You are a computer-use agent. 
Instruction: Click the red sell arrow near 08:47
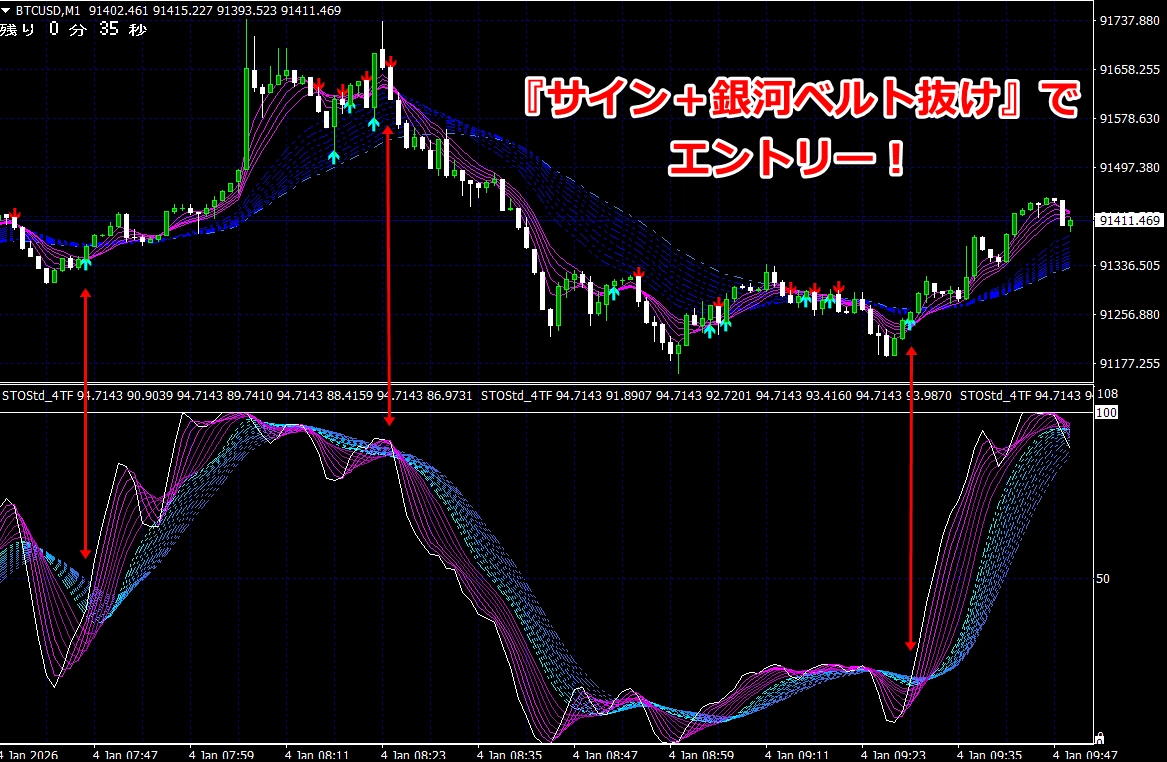[637, 272]
